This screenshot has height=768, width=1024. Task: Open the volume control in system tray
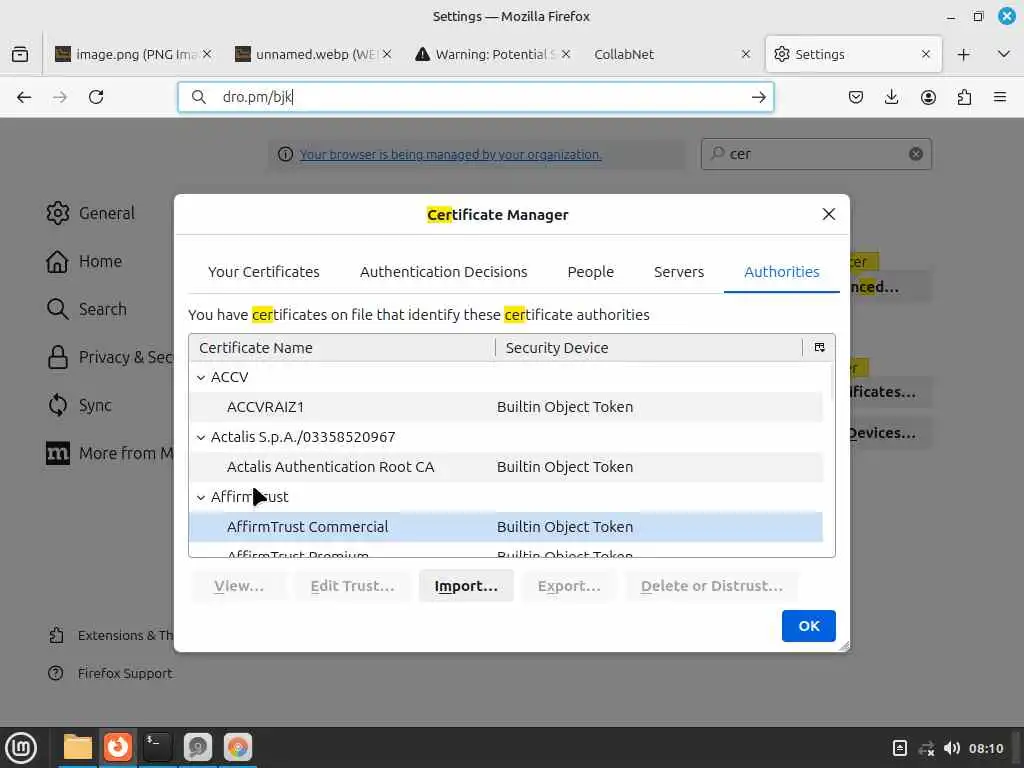coord(952,748)
